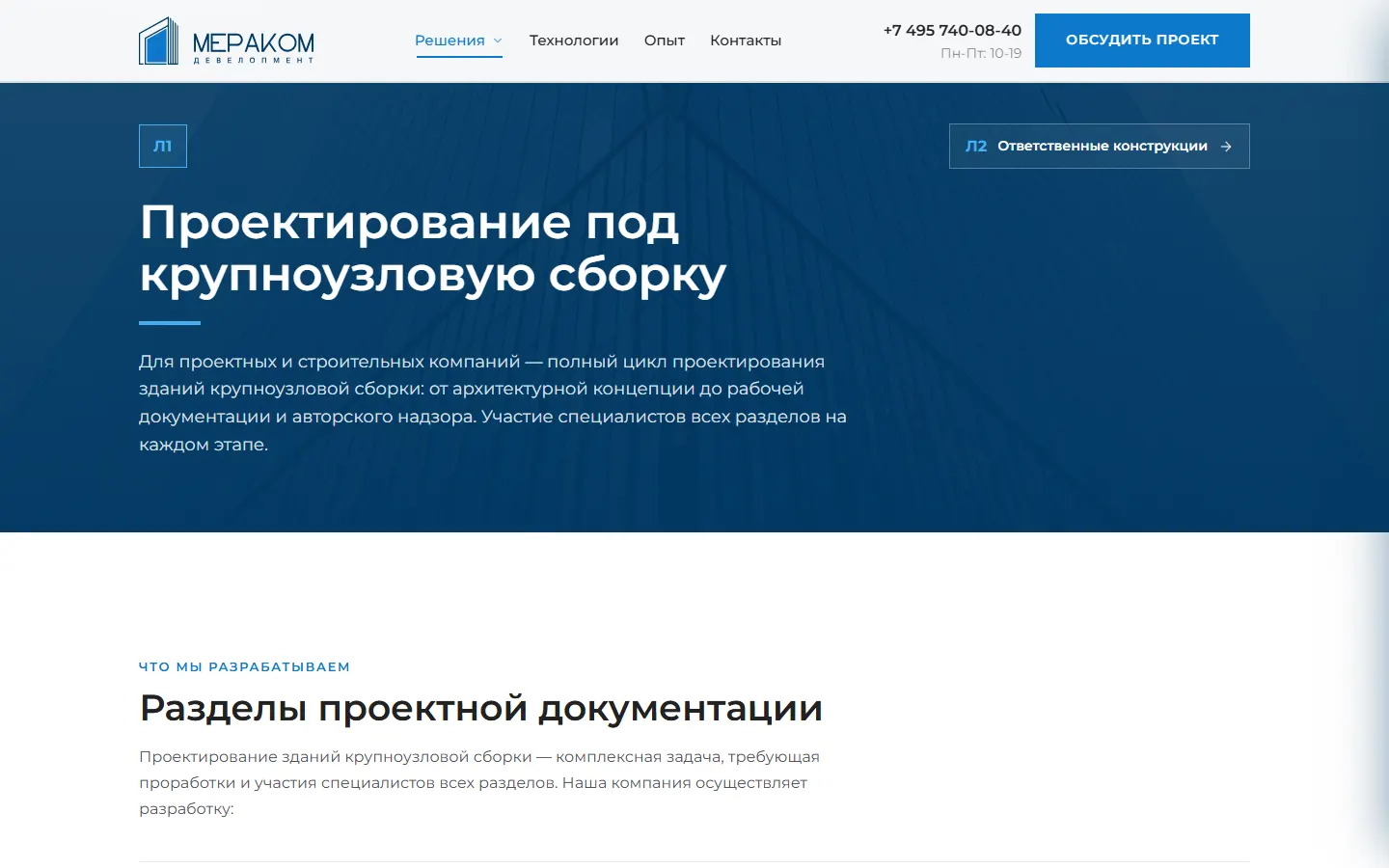Go to the Технологии menu item
The height and width of the screenshot is (868, 1389).
[574, 41]
